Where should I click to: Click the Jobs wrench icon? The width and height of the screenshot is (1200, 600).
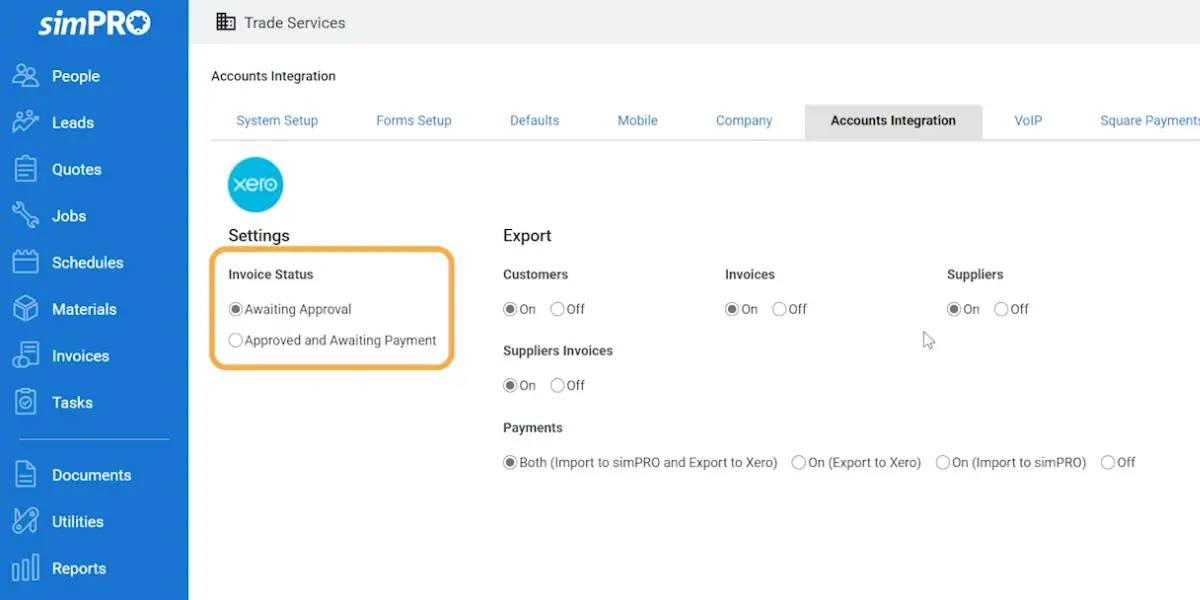coord(25,216)
